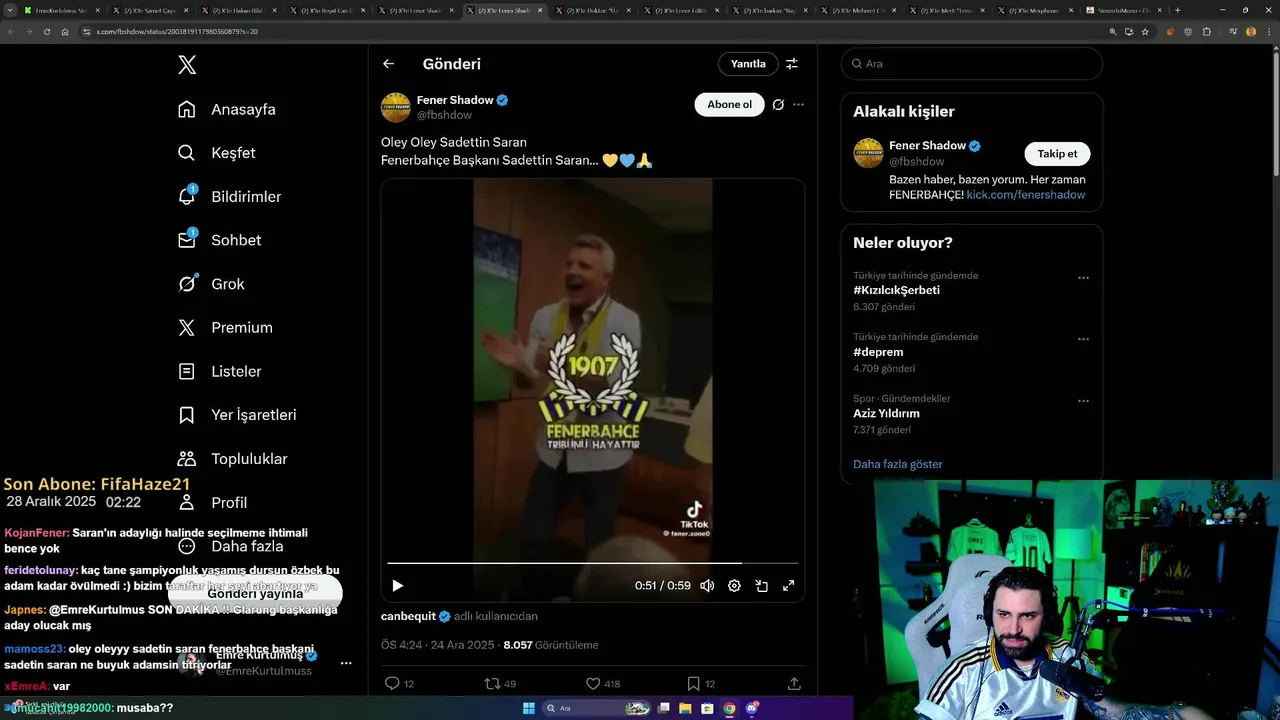Open the X logo home link
This screenshot has width=1280, height=720.
tap(187, 65)
